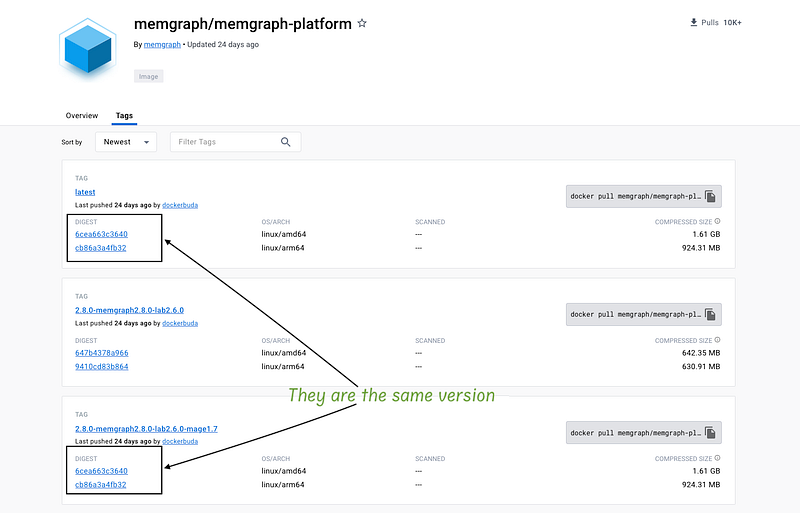
Task: Click docker pull command text for latest tag
Action: [635, 197]
